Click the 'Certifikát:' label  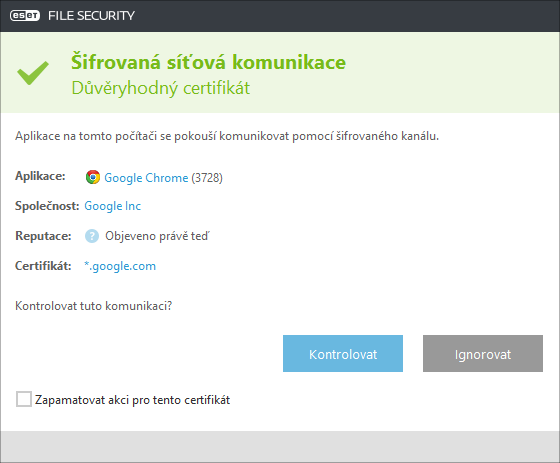[43, 266]
